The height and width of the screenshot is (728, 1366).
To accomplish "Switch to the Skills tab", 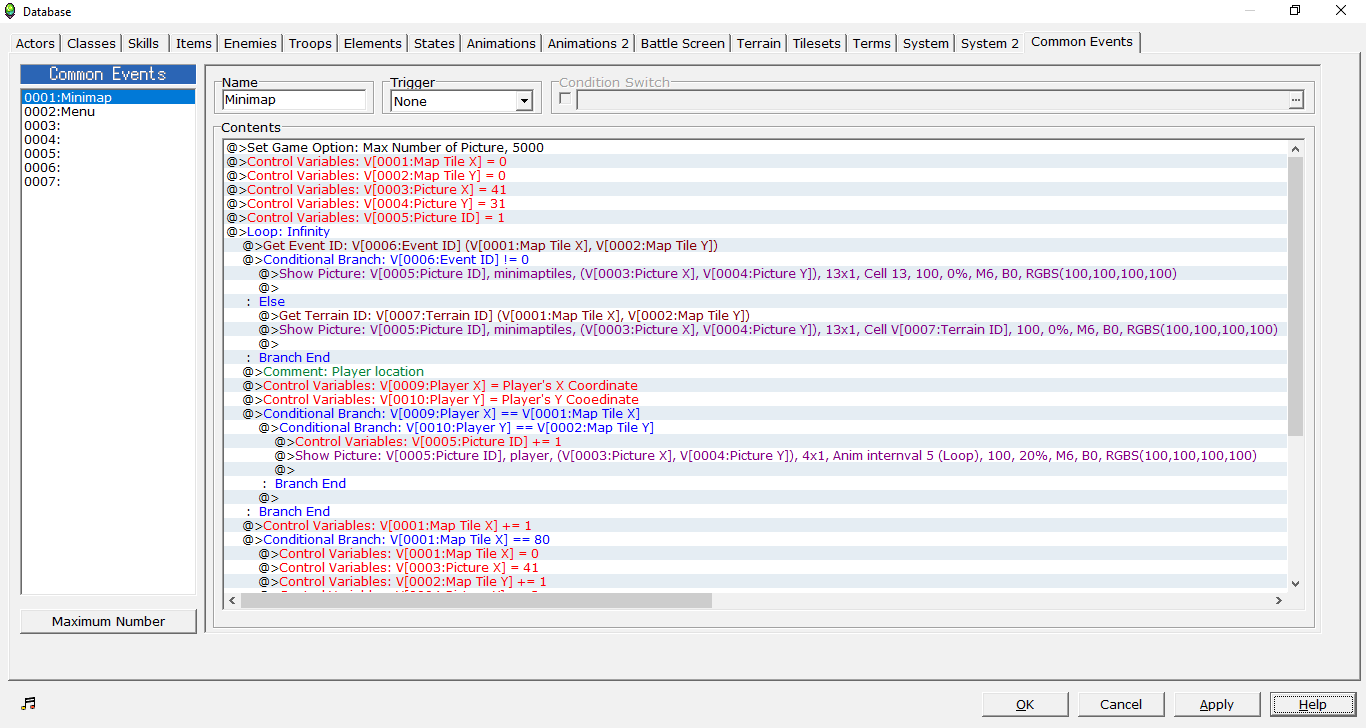I will coord(143,43).
